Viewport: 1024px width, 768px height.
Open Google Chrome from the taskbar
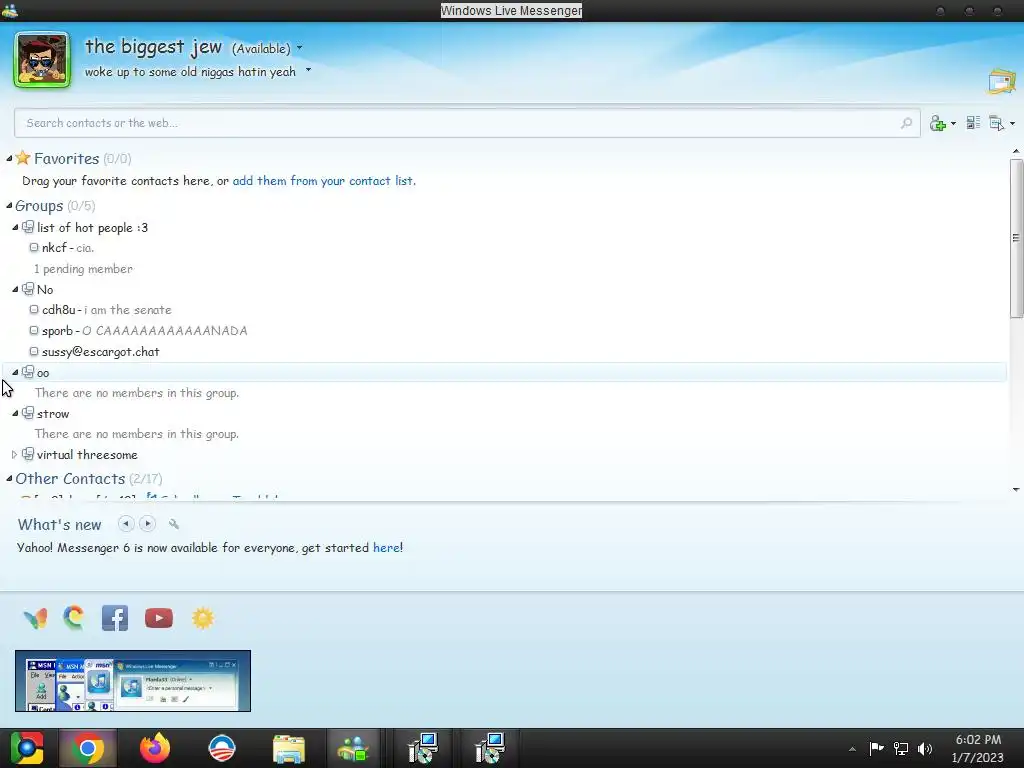(x=88, y=748)
